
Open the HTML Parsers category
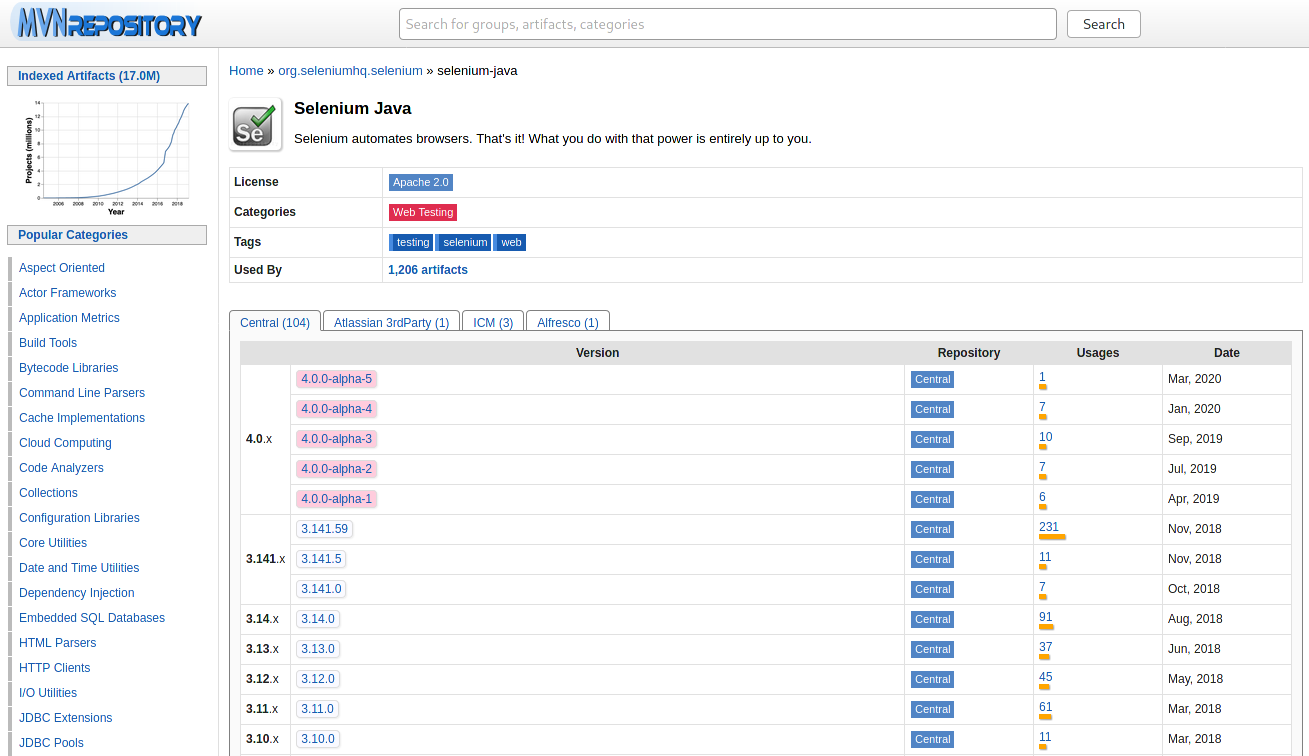tap(58, 643)
